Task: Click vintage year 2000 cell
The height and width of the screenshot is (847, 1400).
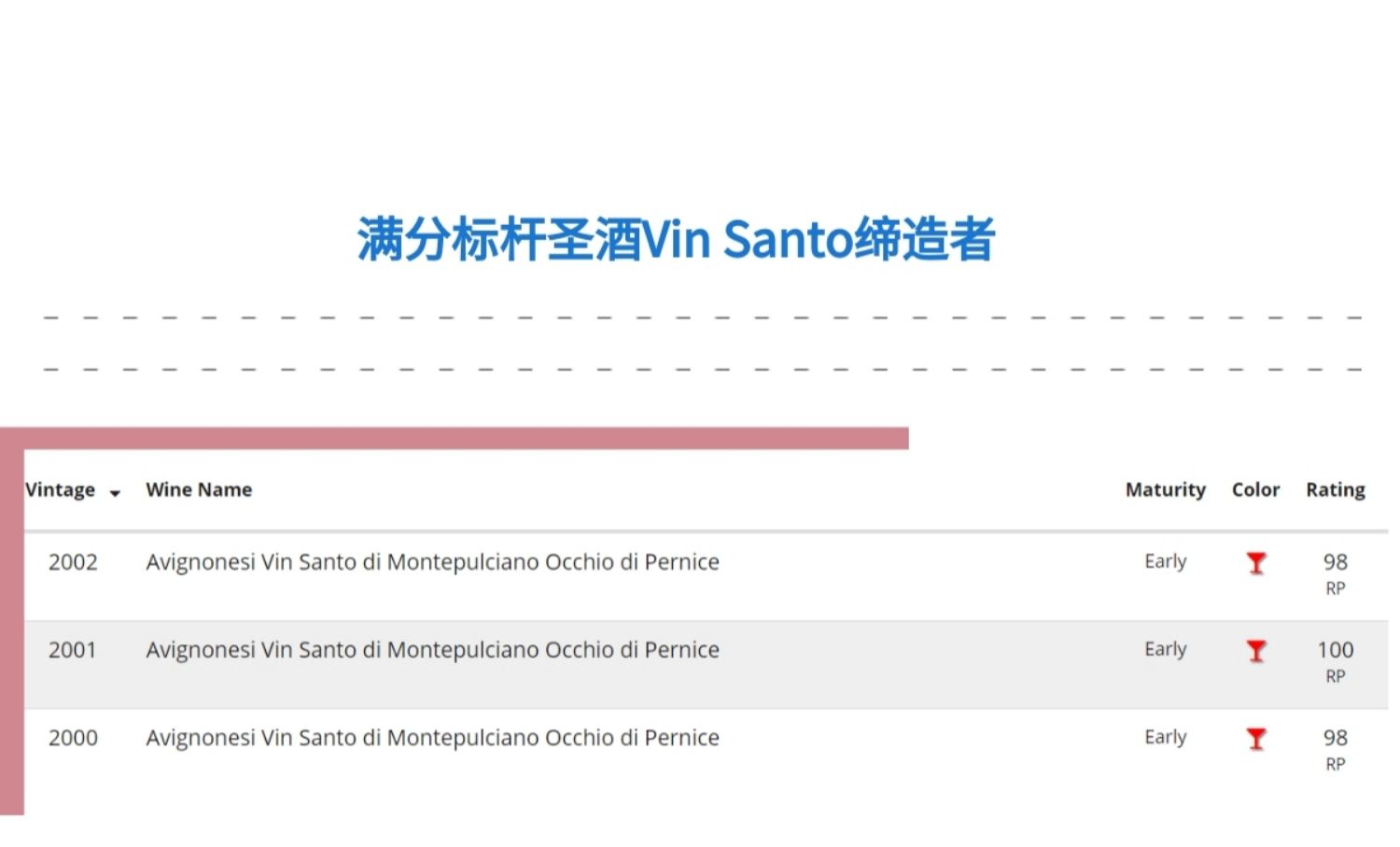Action: coord(73,738)
